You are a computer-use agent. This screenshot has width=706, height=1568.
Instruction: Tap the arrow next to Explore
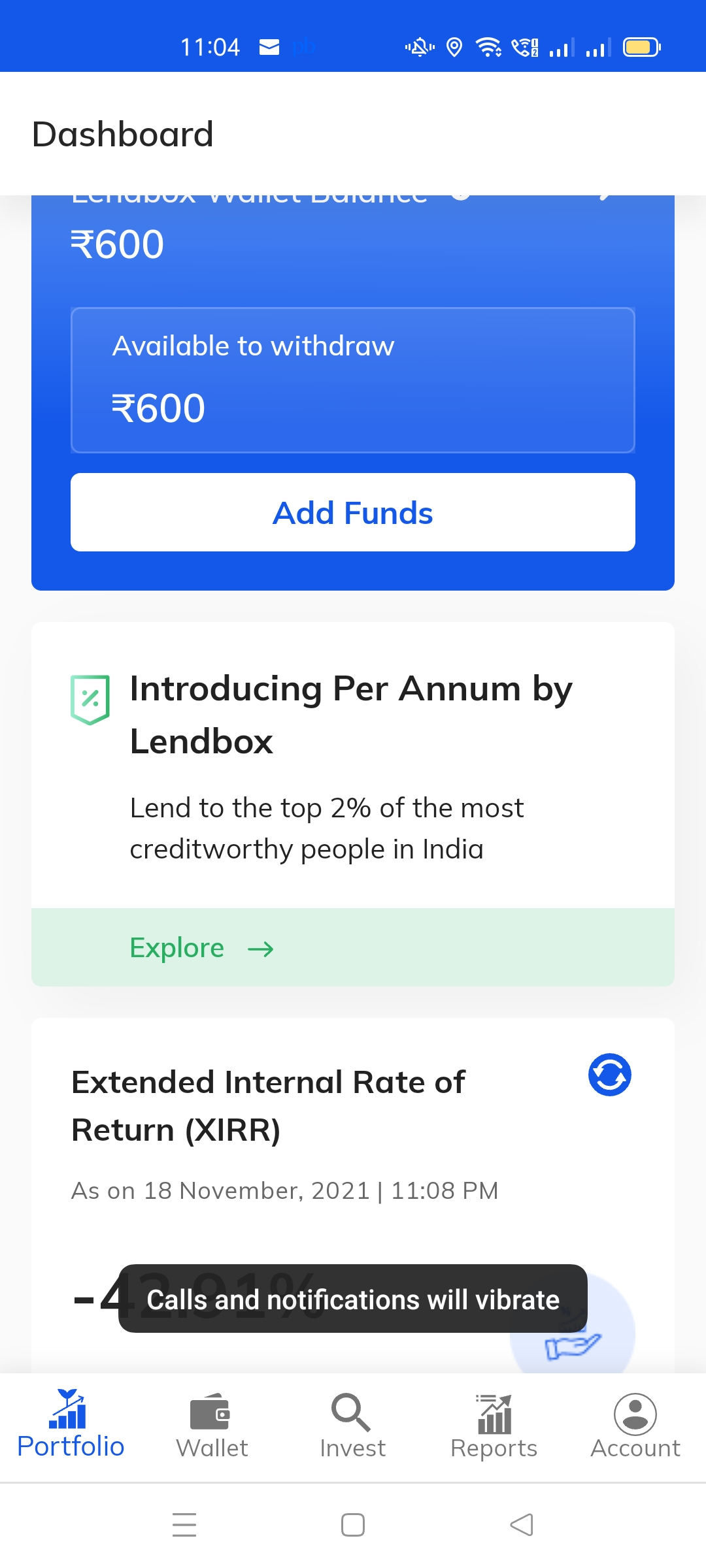pyautogui.click(x=261, y=949)
